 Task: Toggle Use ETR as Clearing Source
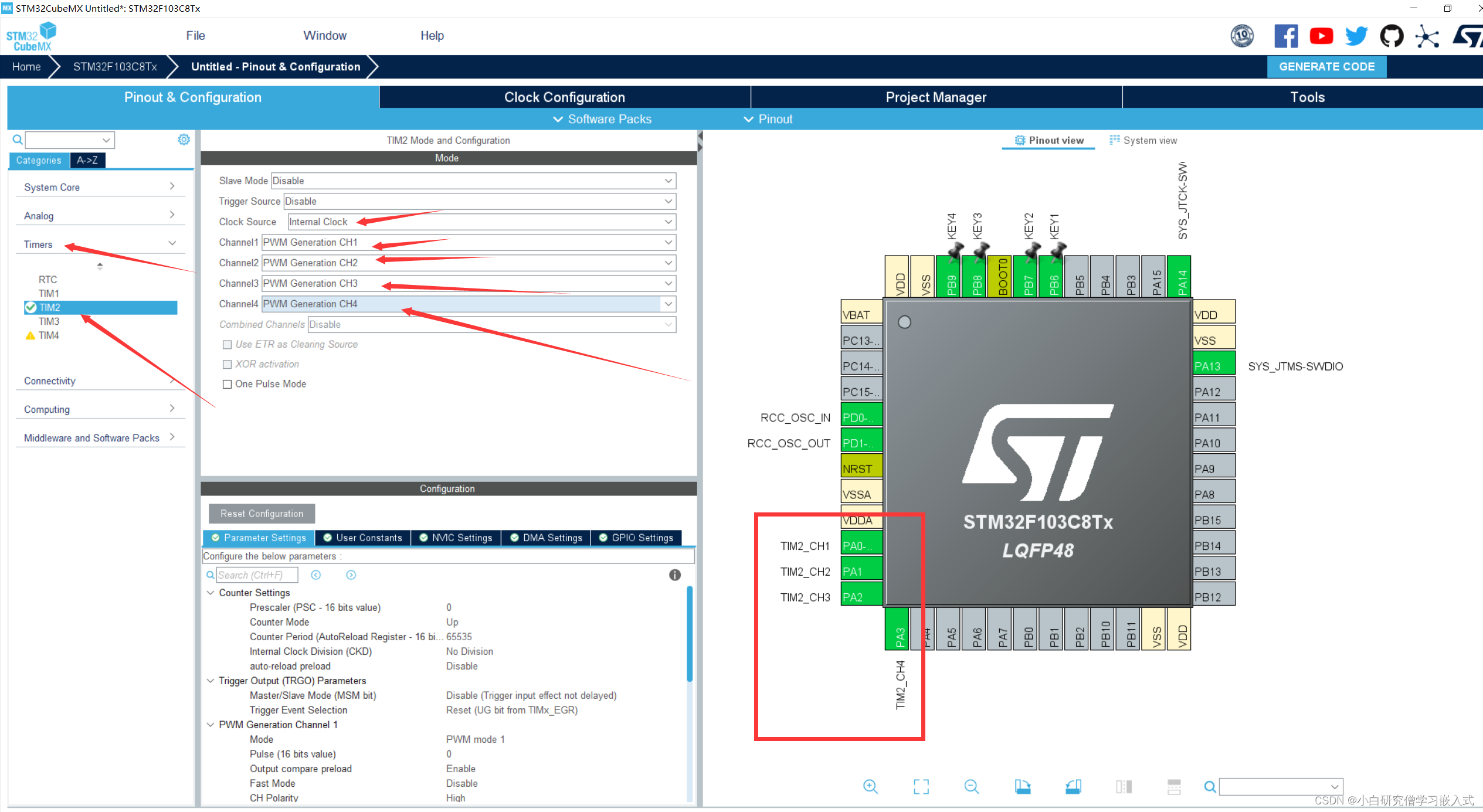tap(228, 345)
